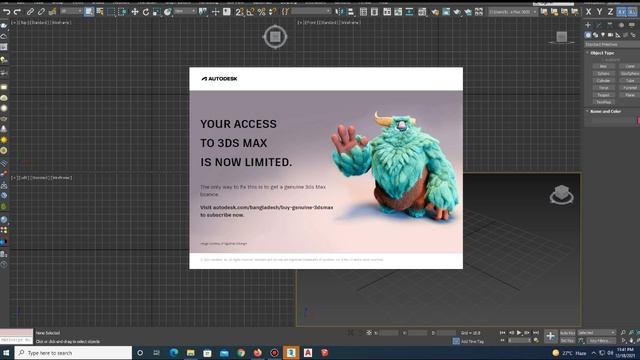Viewport: 640px width, 360px height.
Task: Switch to the Display panel tab
Action: [631, 25]
